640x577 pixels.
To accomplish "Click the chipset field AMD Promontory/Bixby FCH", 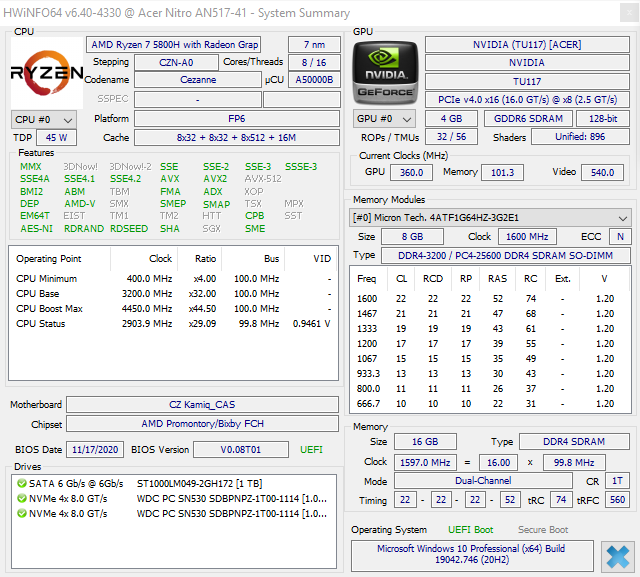I will (202, 424).
